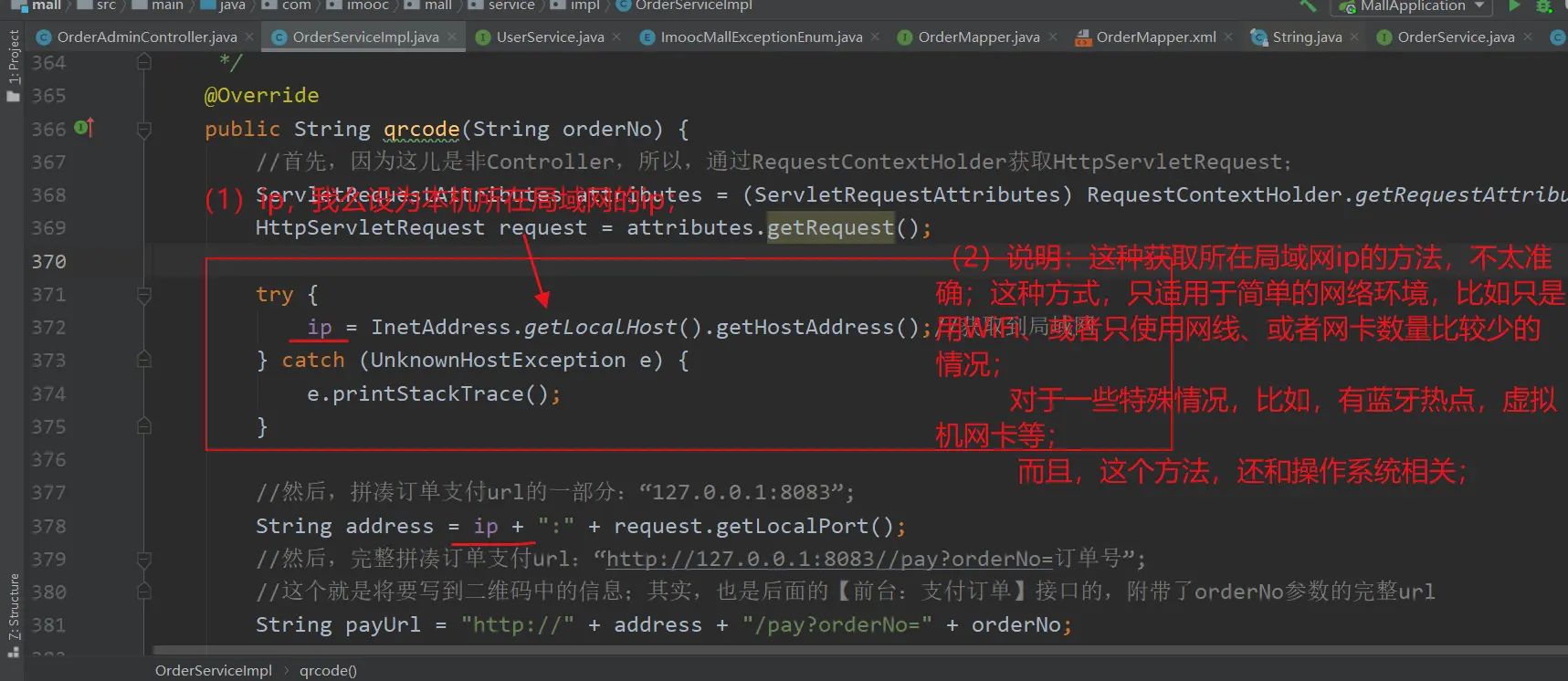Image resolution: width=1568 pixels, height=681 pixels.
Task: Click the horizontal scrollbar of the editor
Action: pos(858,650)
